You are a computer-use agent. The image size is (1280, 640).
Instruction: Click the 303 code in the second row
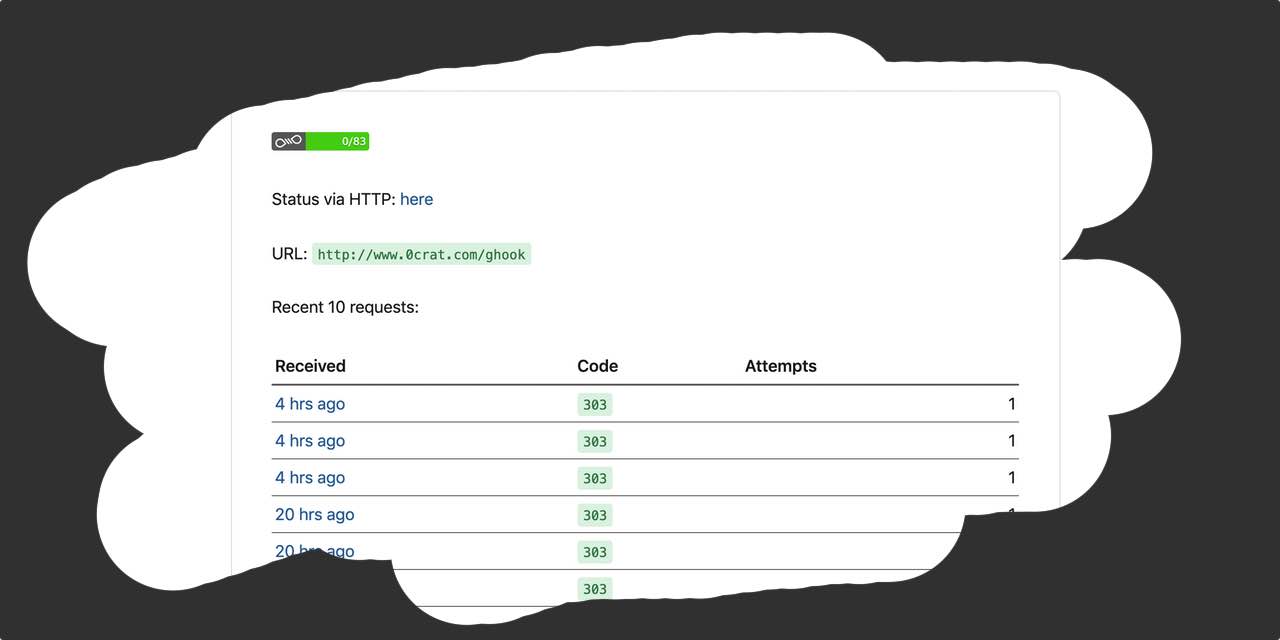595,442
